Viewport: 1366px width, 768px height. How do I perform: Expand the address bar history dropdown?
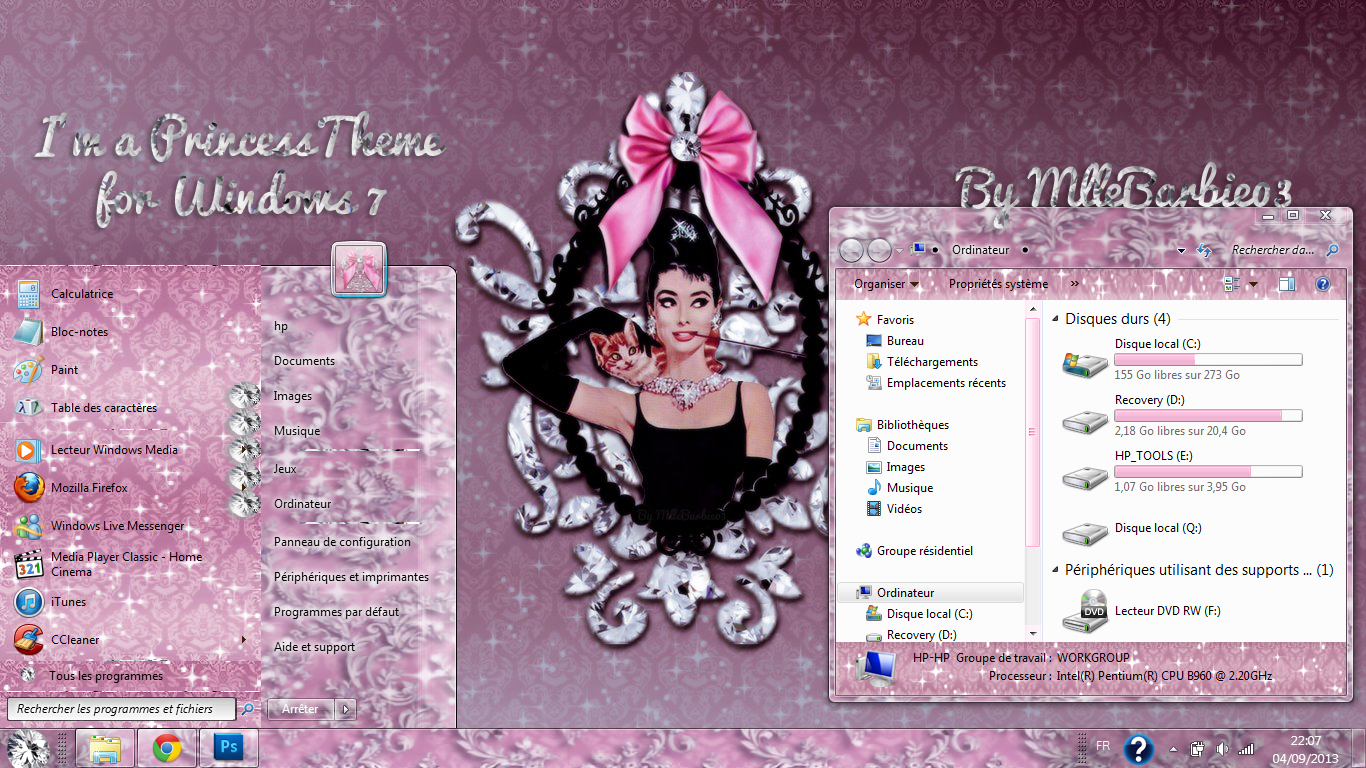click(1181, 250)
